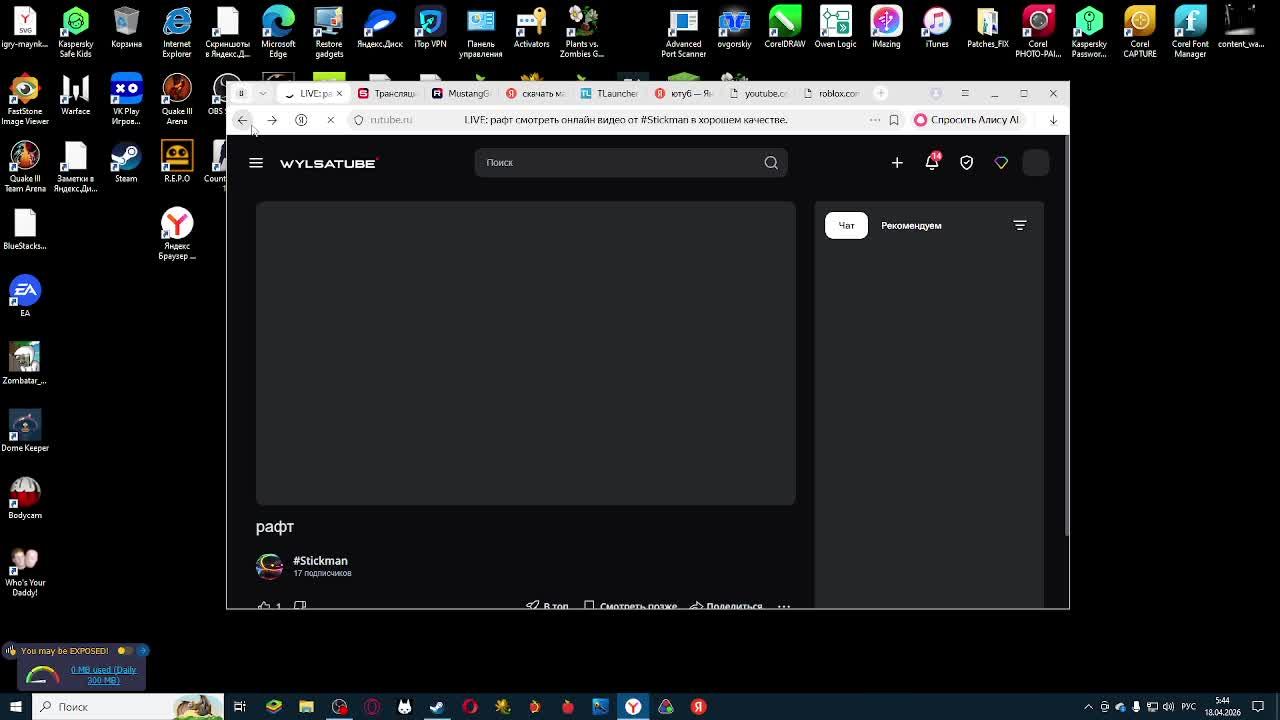
Task: Stop loading the page
Action: pyautogui.click(x=331, y=120)
